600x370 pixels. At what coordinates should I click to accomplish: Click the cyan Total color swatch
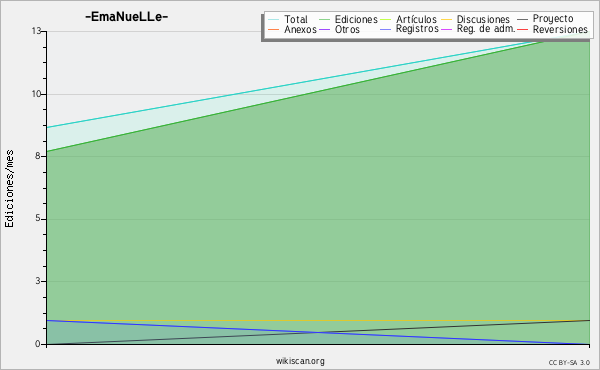click(x=274, y=19)
